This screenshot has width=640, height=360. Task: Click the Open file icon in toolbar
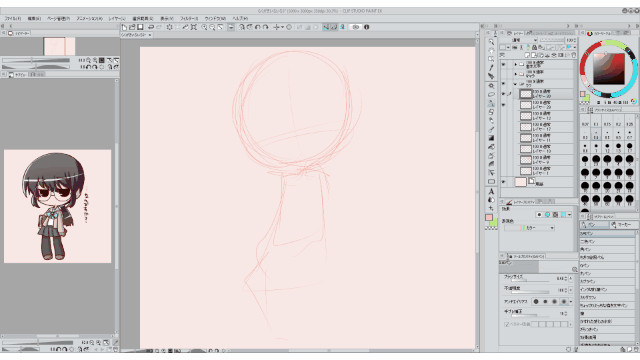click(132, 27)
